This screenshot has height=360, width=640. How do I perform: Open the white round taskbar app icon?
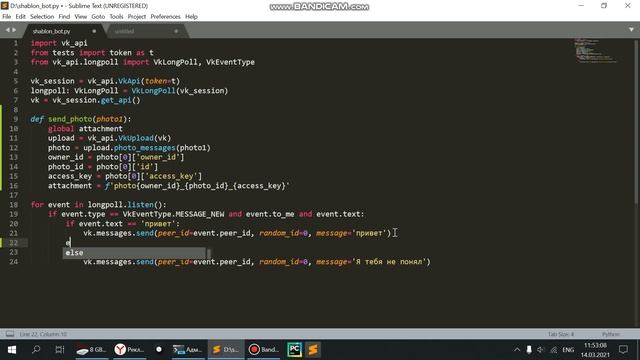(x=159, y=350)
